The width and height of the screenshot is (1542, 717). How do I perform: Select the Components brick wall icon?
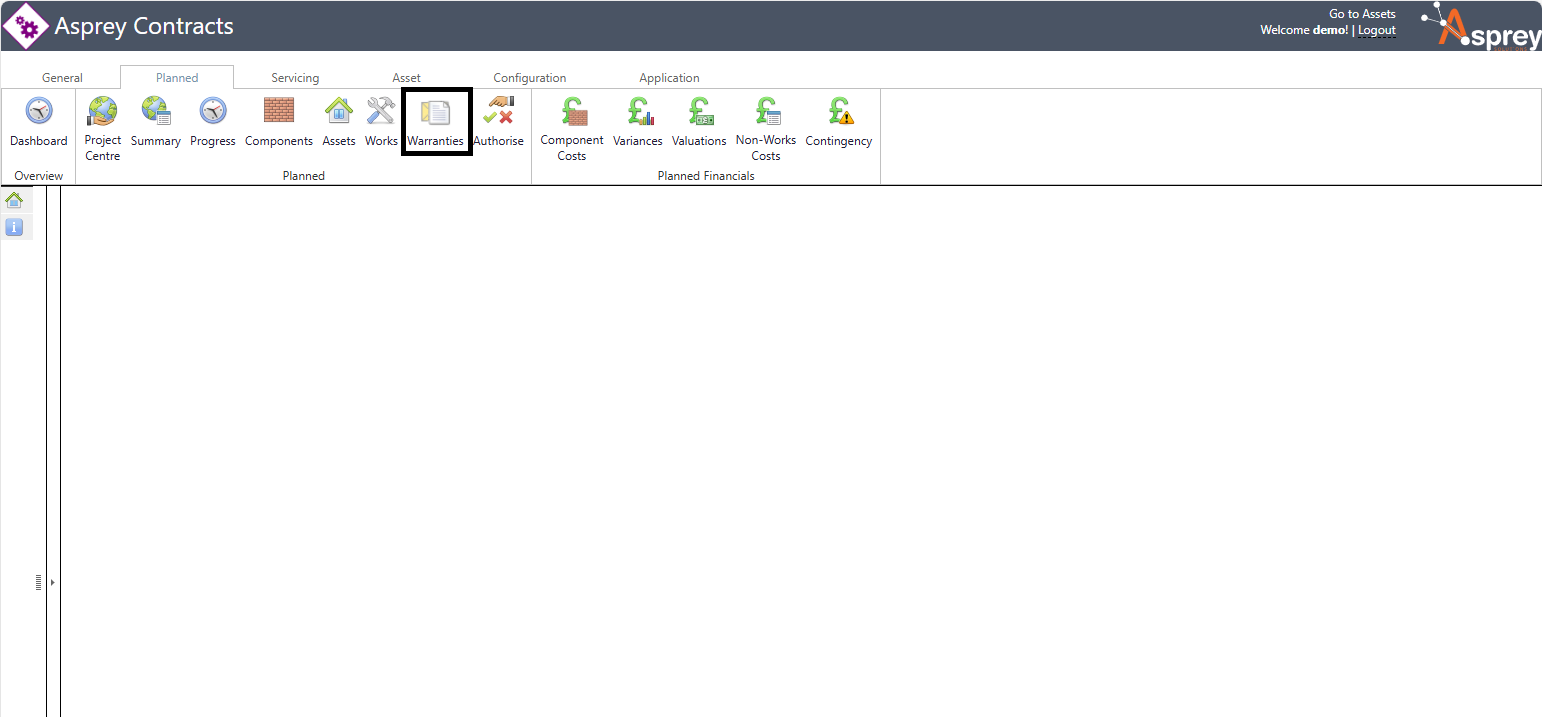[278, 112]
